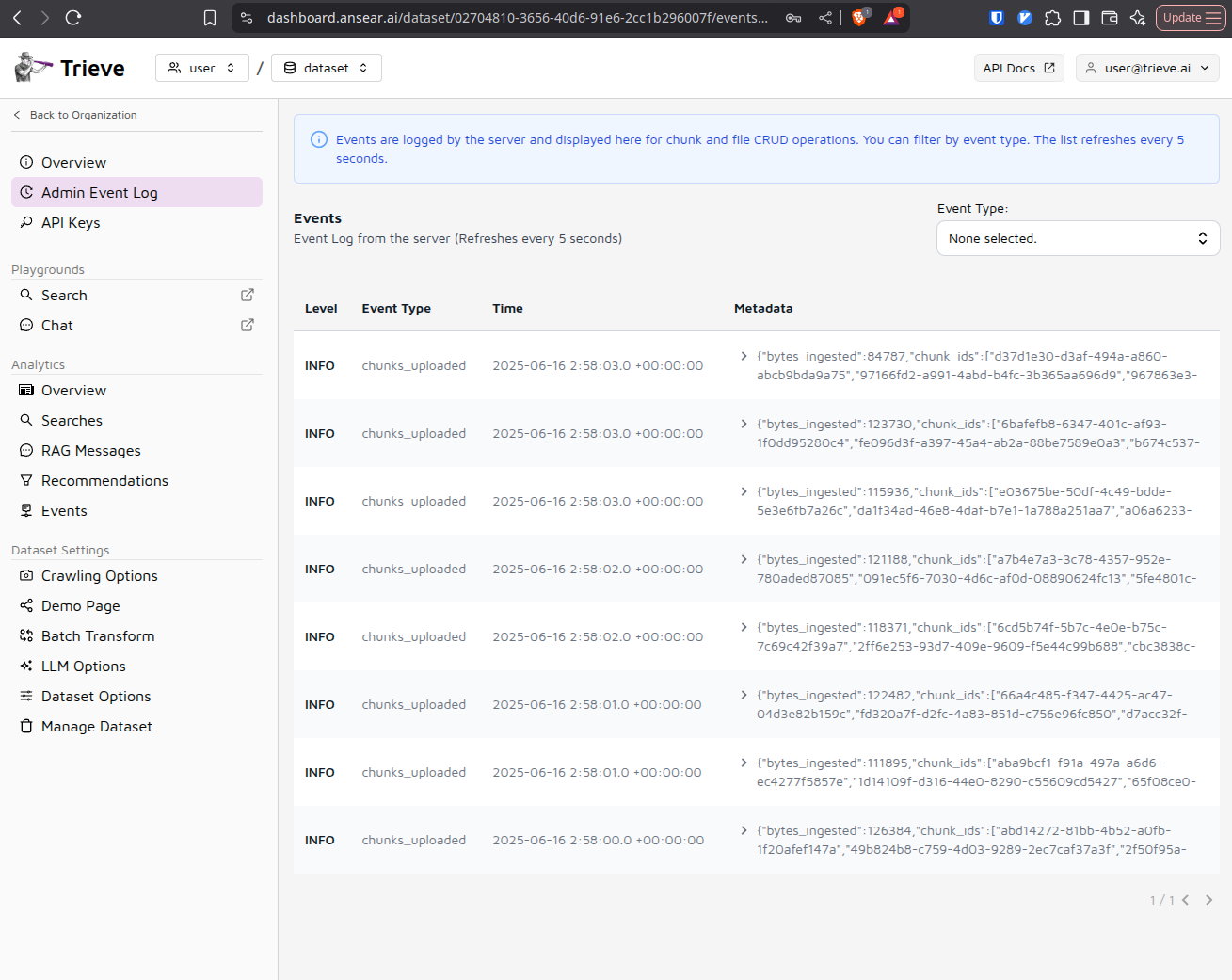Open the user@trieve.ai account menu
Screen dimensions: 1232x980
tap(1147, 68)
